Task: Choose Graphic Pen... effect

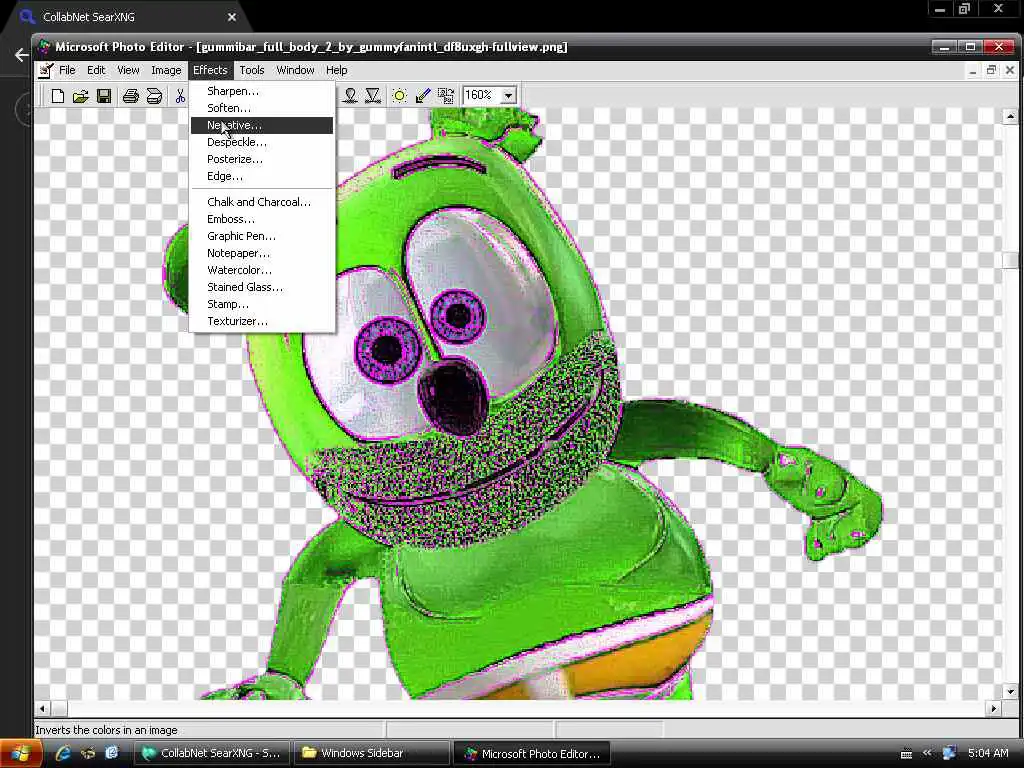Action: (262, 236)
